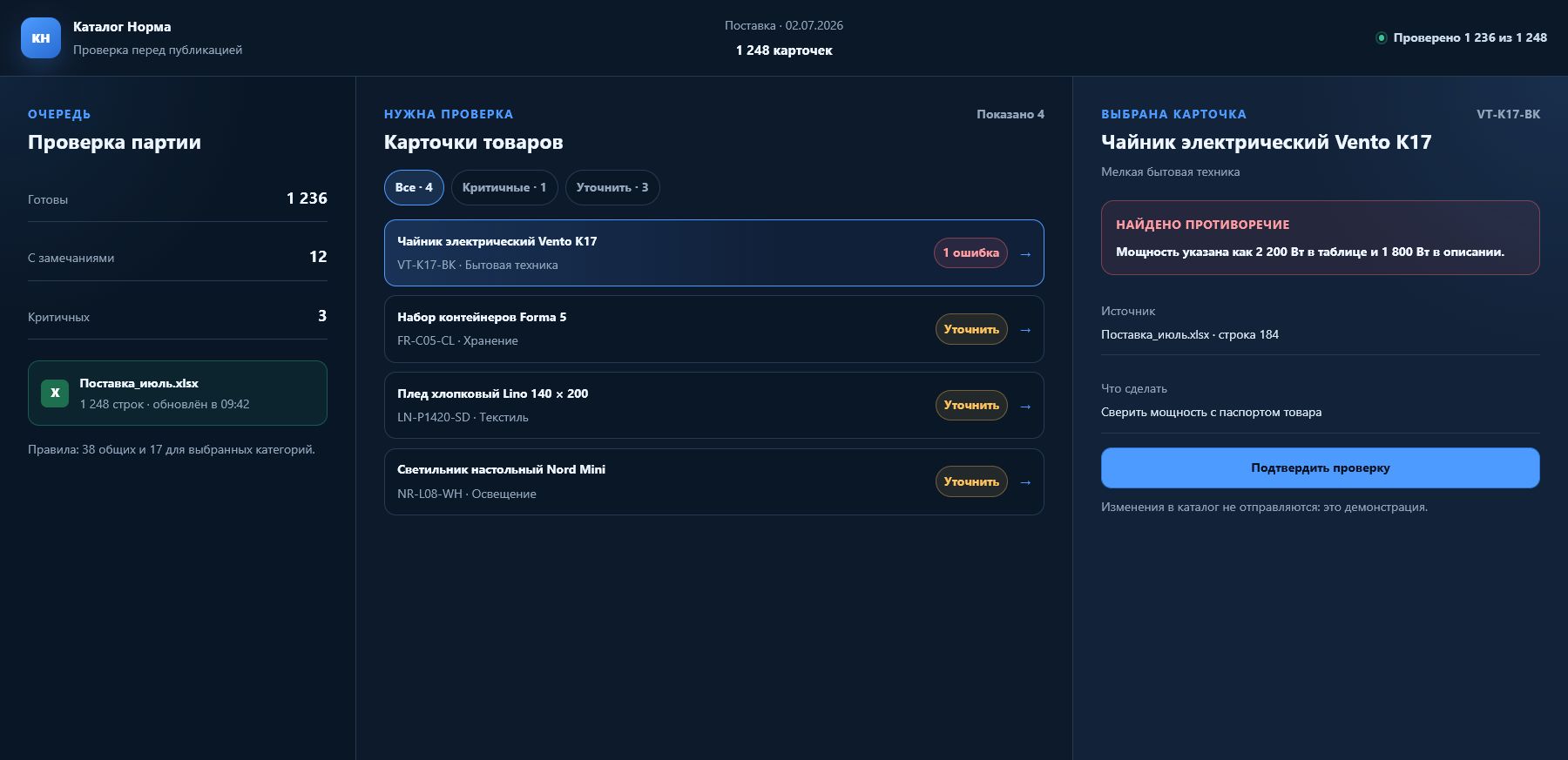
Task: Filter by Критичные · 1 tab
Action: click(504, 187)
